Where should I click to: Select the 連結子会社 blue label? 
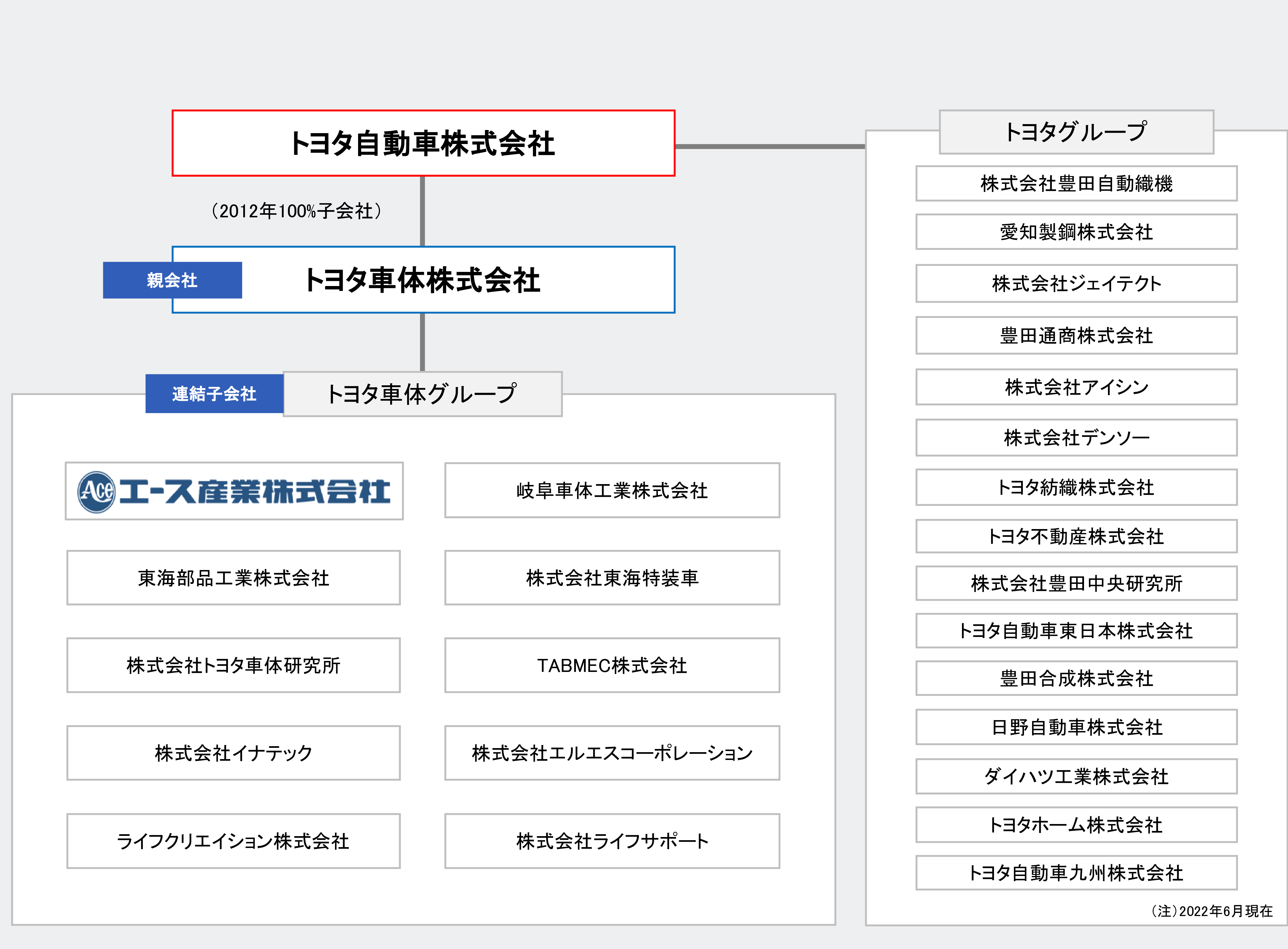(x=214, y=394)
